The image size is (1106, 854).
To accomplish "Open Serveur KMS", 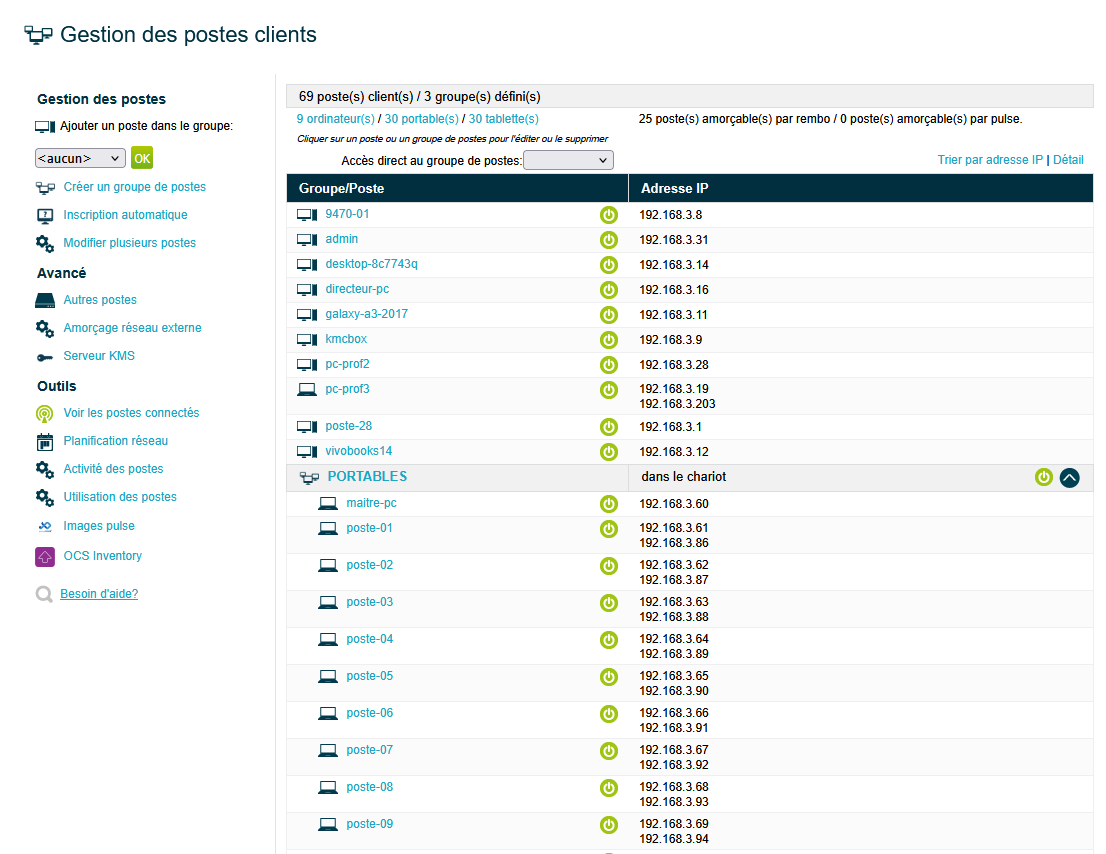I will [99, 356].
